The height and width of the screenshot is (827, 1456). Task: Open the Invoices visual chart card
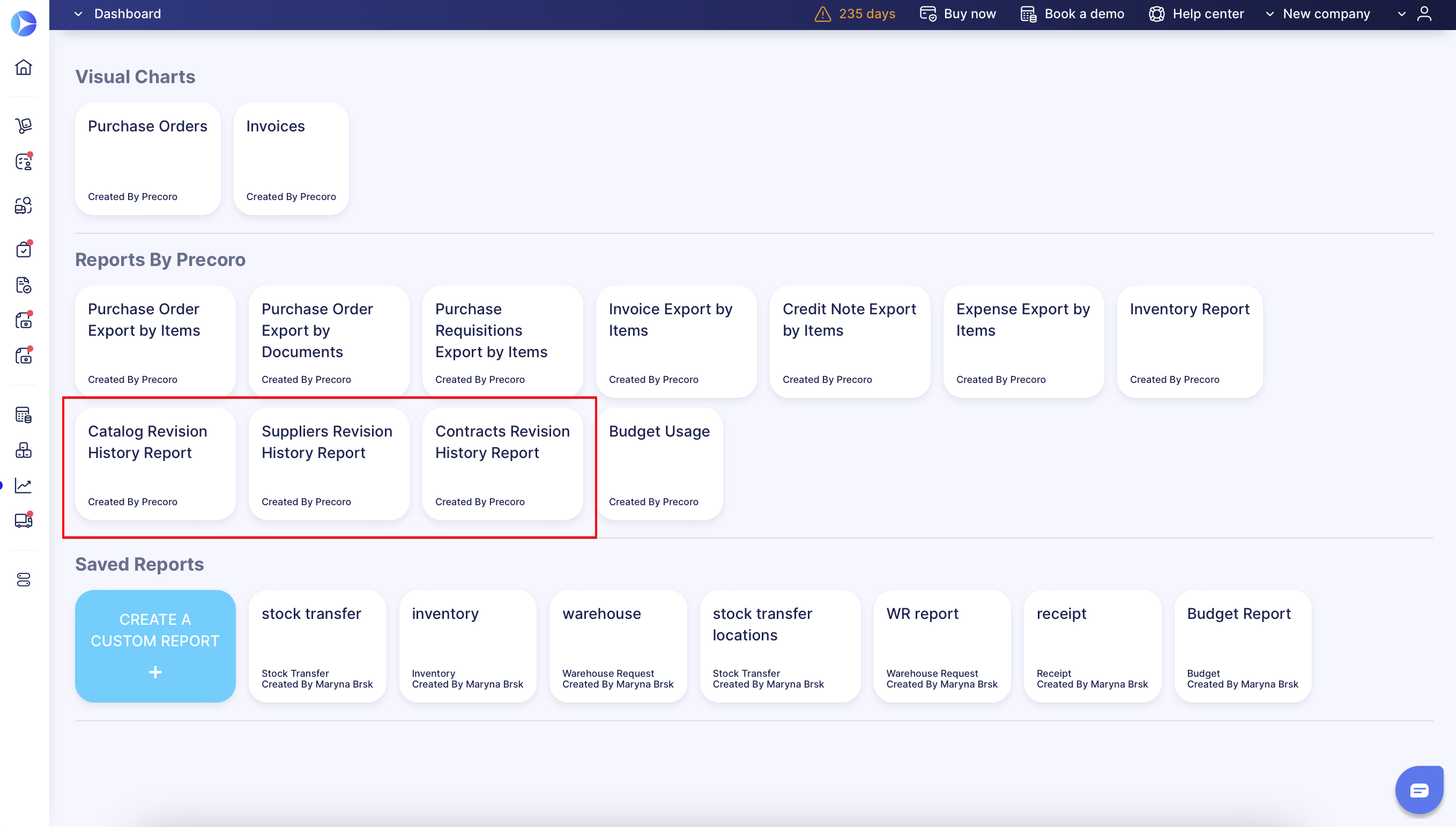coord(291,158)
